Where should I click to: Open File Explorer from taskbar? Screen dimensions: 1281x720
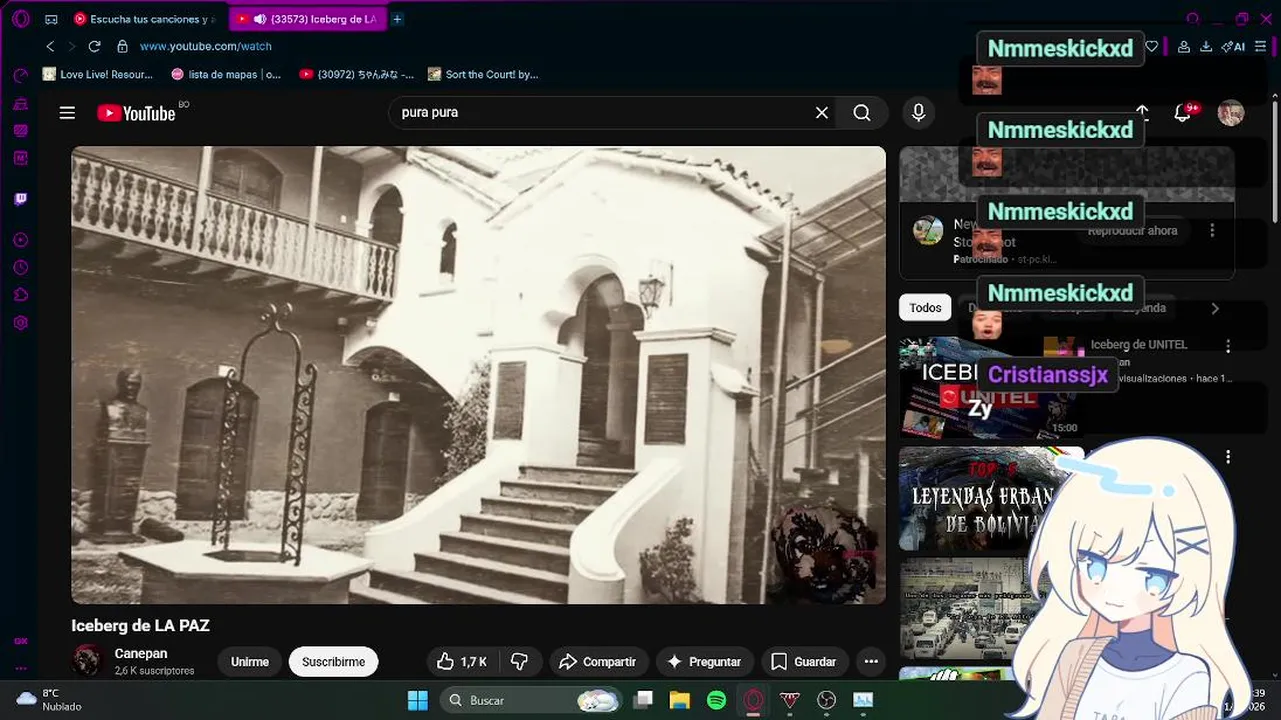[x=680, y=701]
